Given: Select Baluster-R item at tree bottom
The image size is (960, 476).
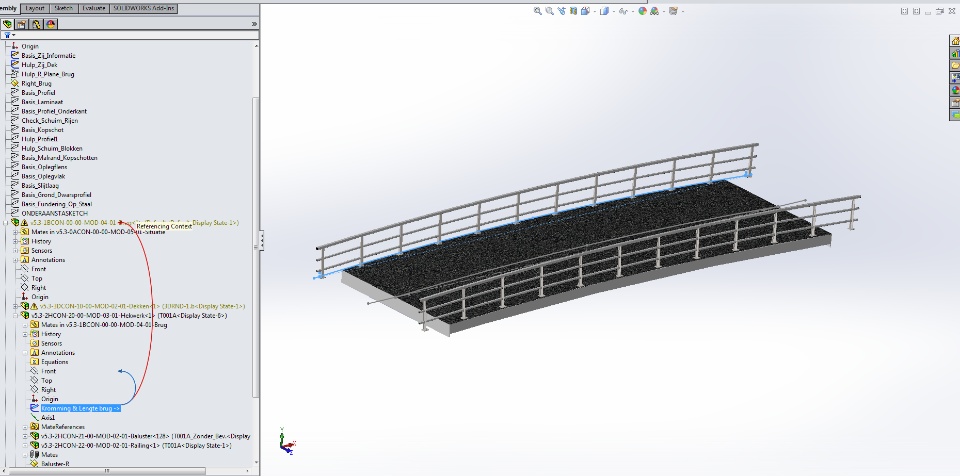Looking at the screenshot, I should pyautogui.click(x=55, y=464).
